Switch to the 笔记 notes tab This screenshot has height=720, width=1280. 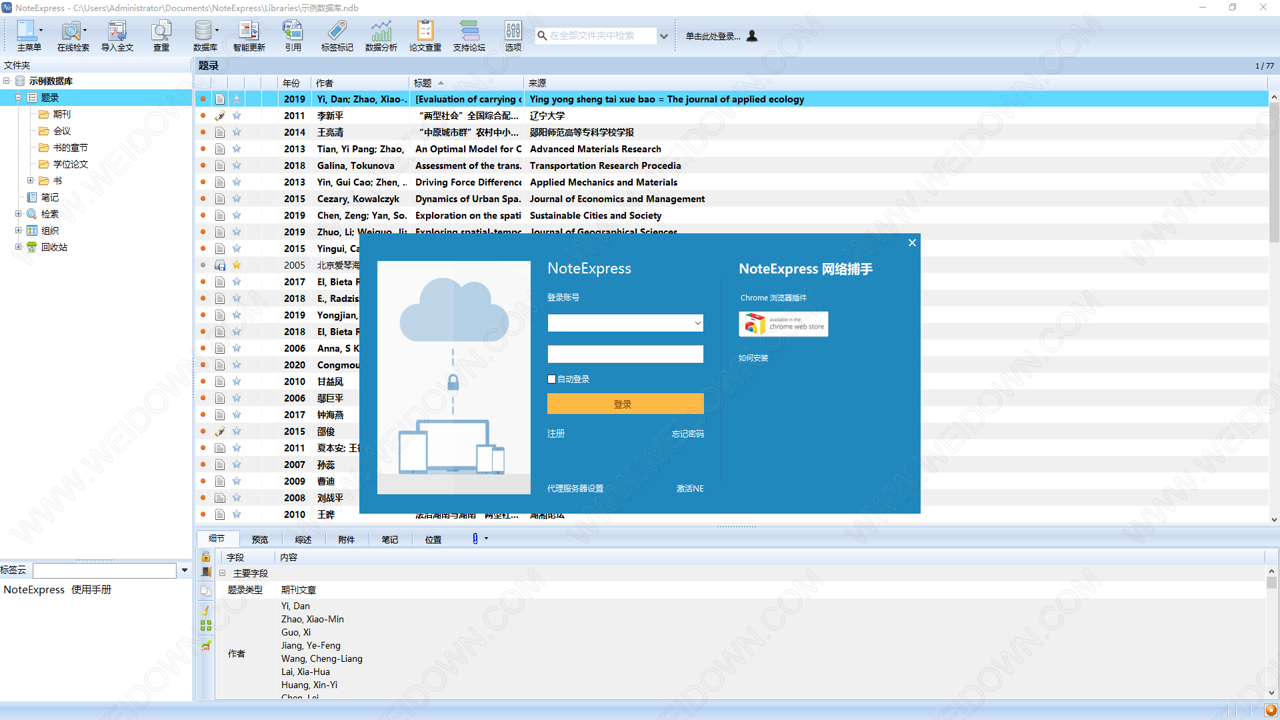[x=389, y=539]
